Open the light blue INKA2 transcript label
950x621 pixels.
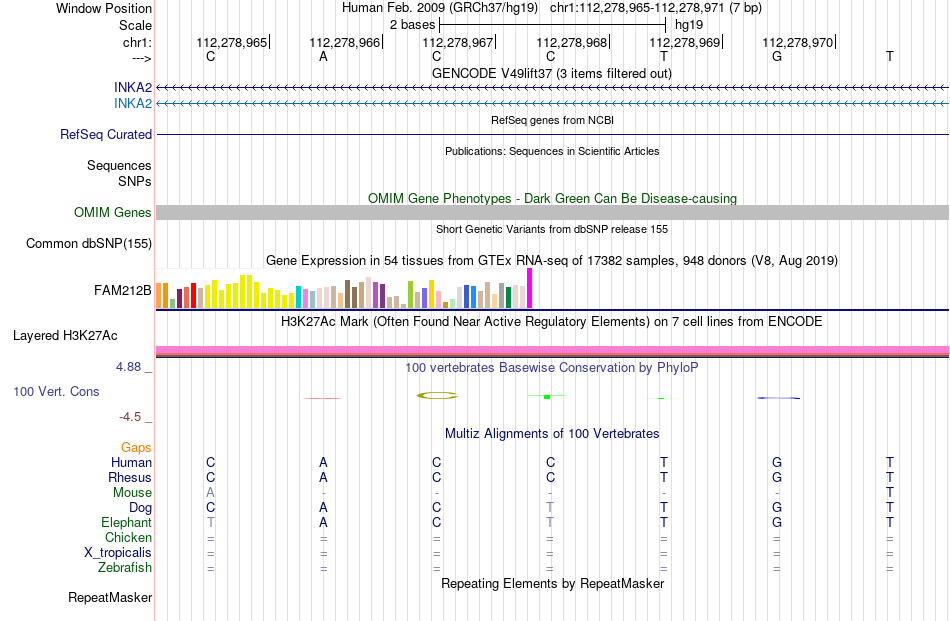pyautogui.click(x=133, y=104)
